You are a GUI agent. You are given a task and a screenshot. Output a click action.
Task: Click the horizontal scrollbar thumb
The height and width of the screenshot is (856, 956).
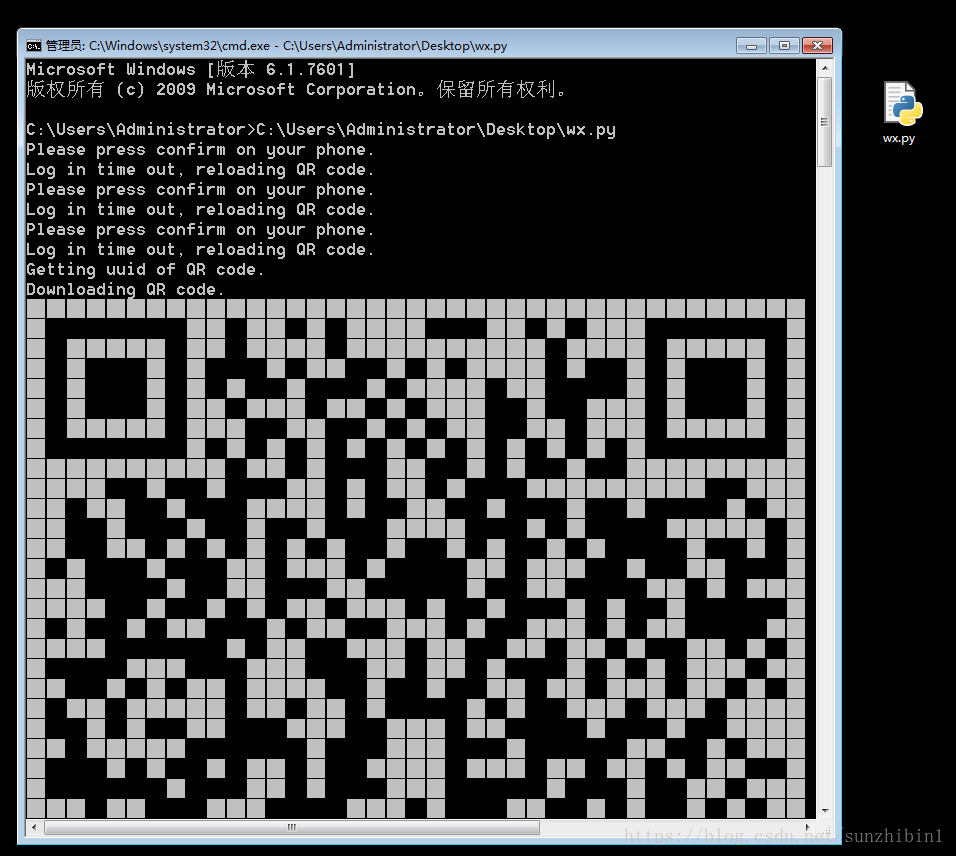point(290,827)
